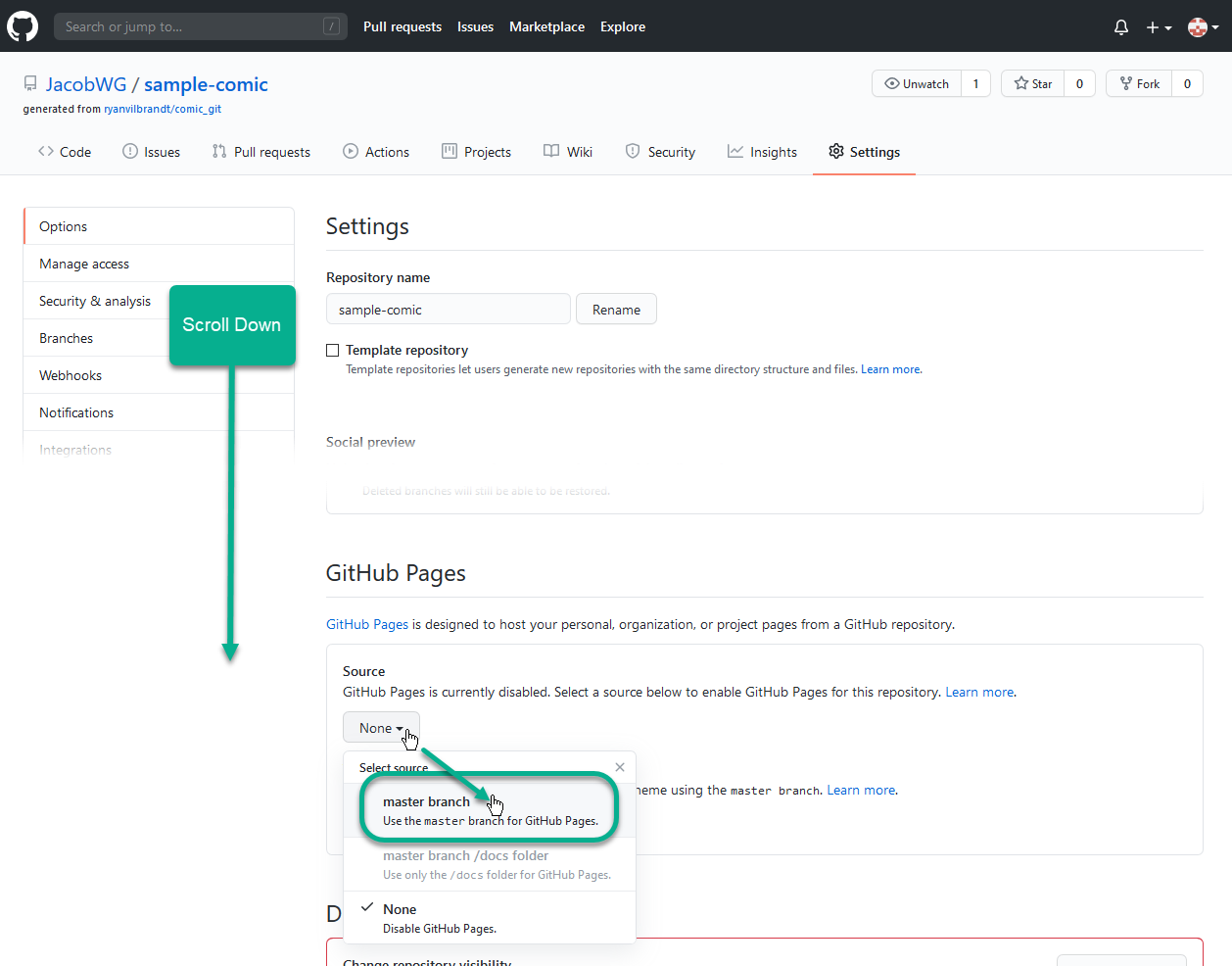Switch to the Actions tab
The height and width of the screenshot is (966, 1232).
pos(376,152)
